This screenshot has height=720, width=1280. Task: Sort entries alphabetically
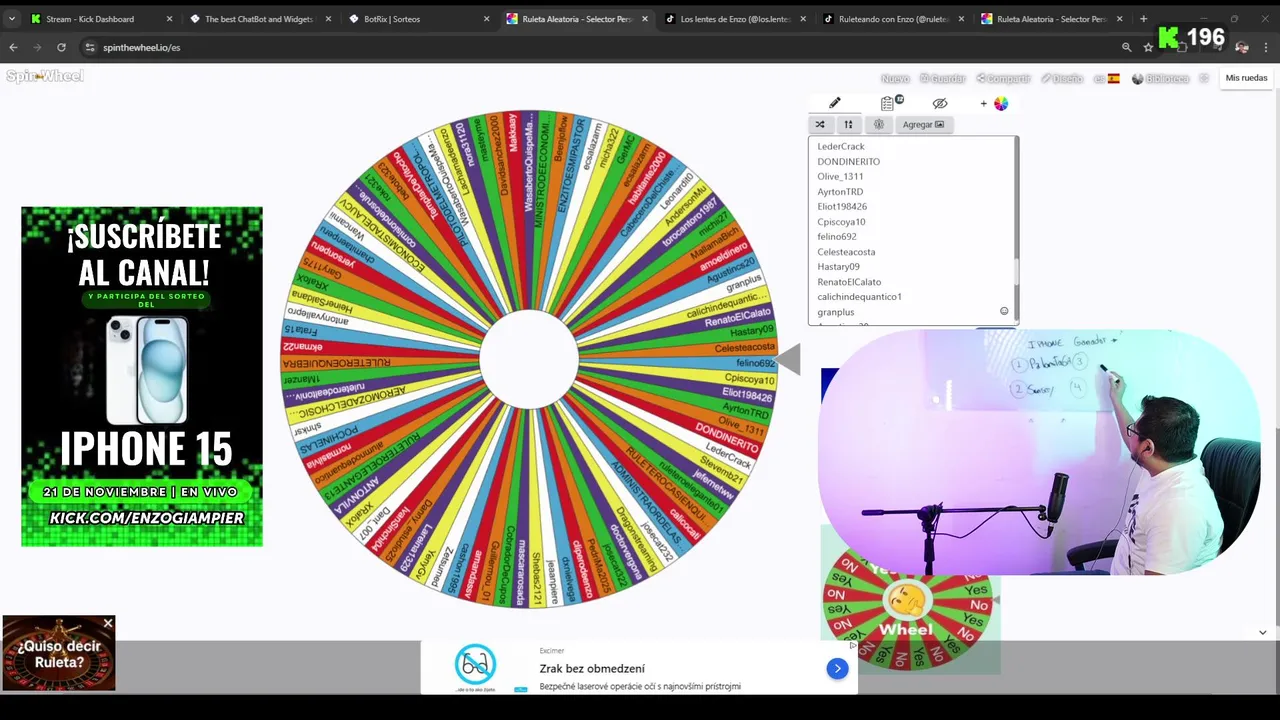point(848,125)
